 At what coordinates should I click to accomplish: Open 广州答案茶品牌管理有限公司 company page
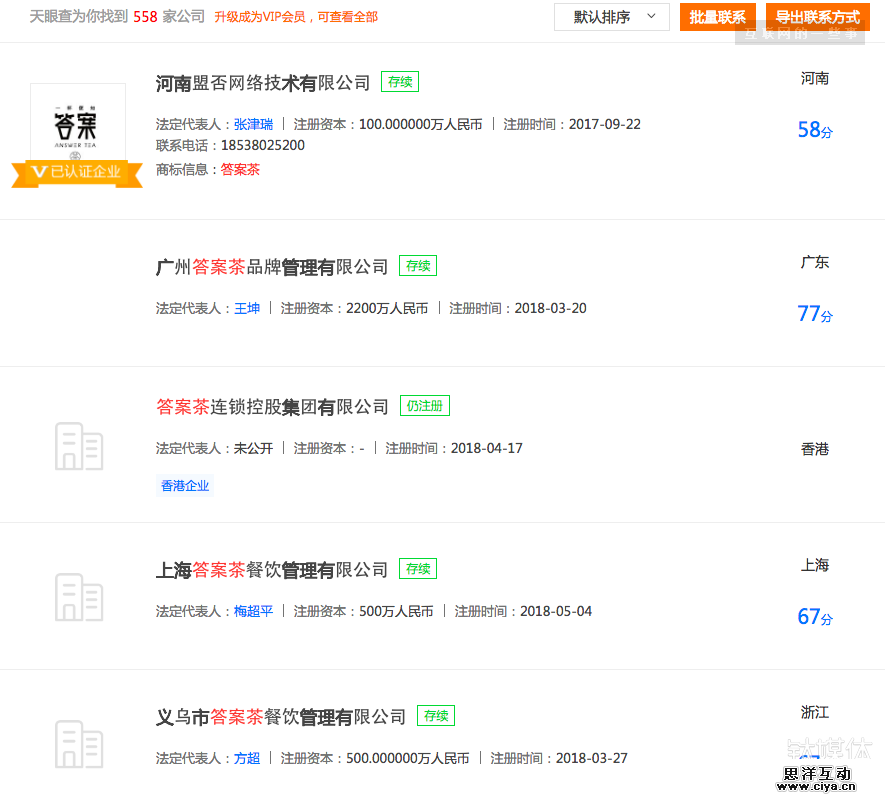coord(272,267)
